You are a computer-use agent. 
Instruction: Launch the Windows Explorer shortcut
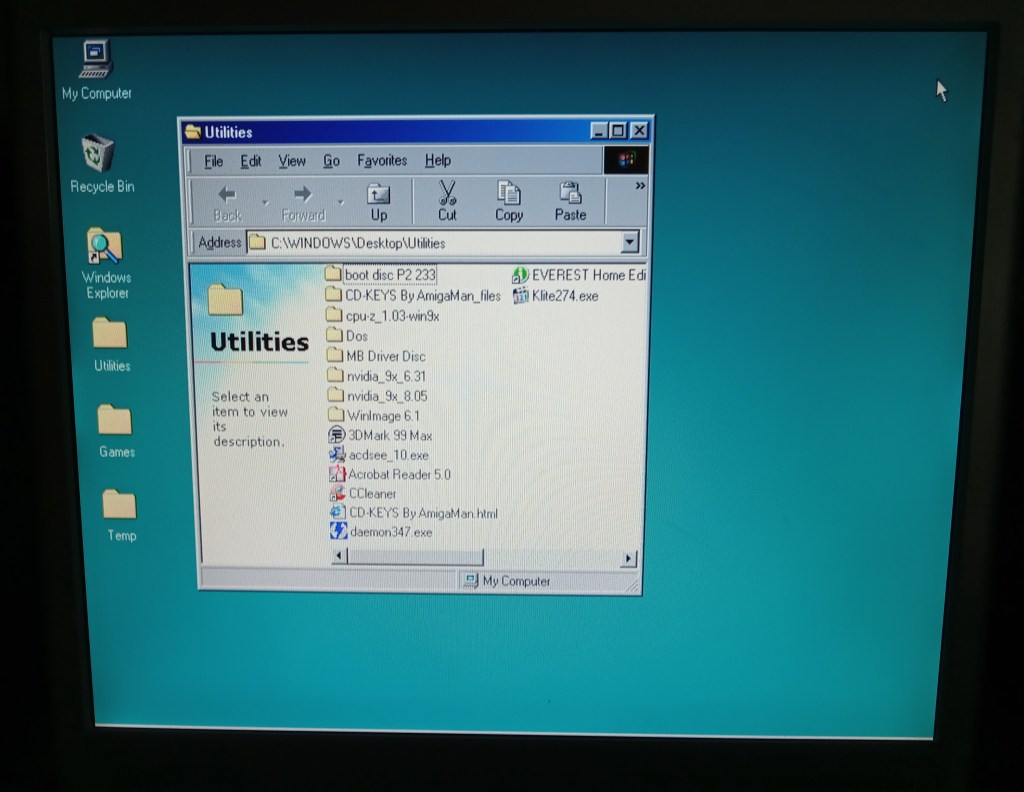click(x=105, y=247)
